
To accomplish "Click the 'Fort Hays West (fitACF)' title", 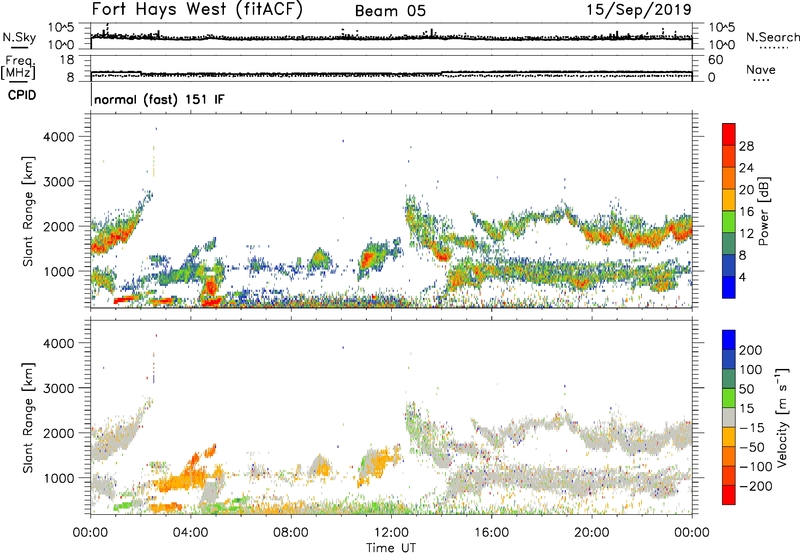I will (196, 10).
